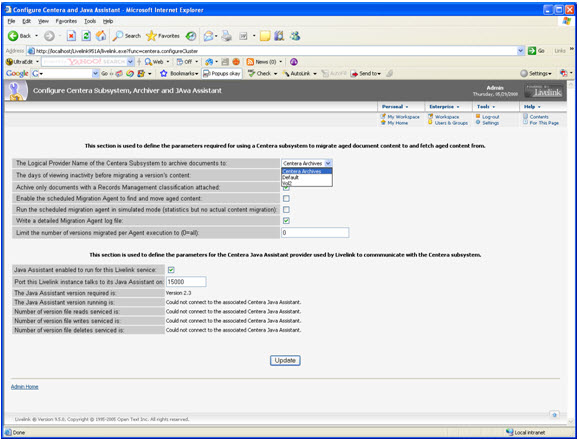This screenshot has height=440, width=579.
Task: Expand the Livelink Tools menu
Action: click(x=486, y=107)
